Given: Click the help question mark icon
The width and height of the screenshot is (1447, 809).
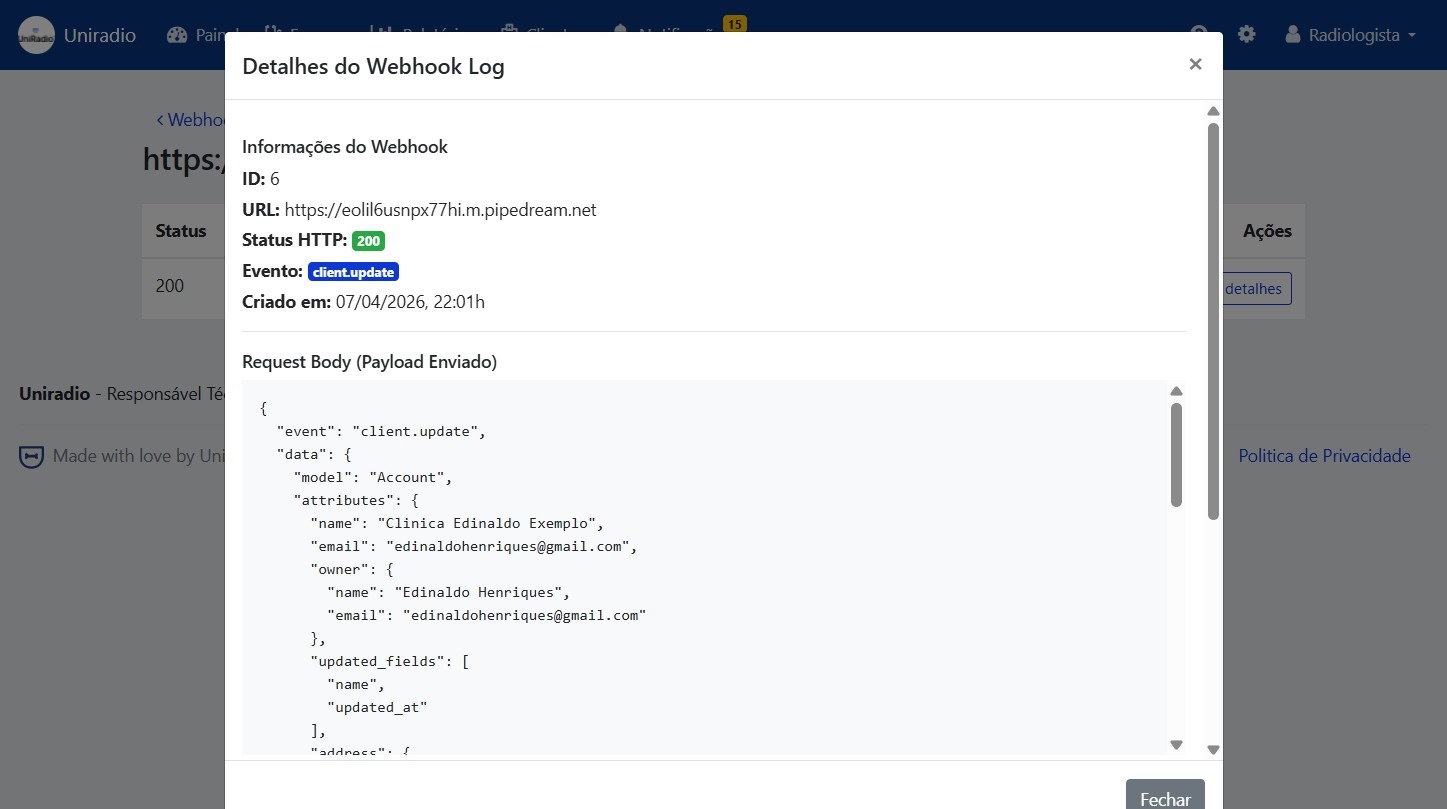Looking at the screenshot, I should tap(1200, 33).
